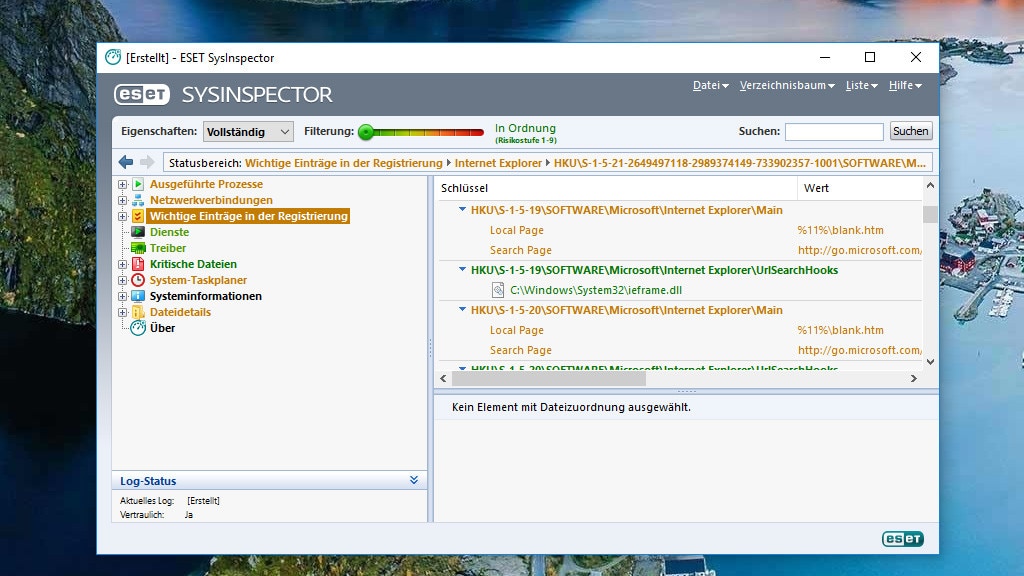The height and width of the screenshot is (576, 1024).
Task: Open the Hilfe menu
Action: 905,86
